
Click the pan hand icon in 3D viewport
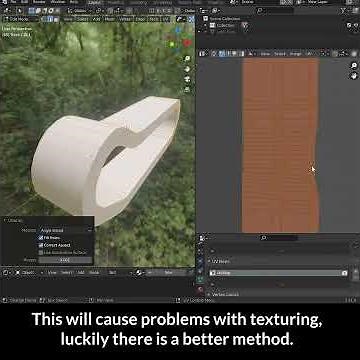tap(187, 69)
